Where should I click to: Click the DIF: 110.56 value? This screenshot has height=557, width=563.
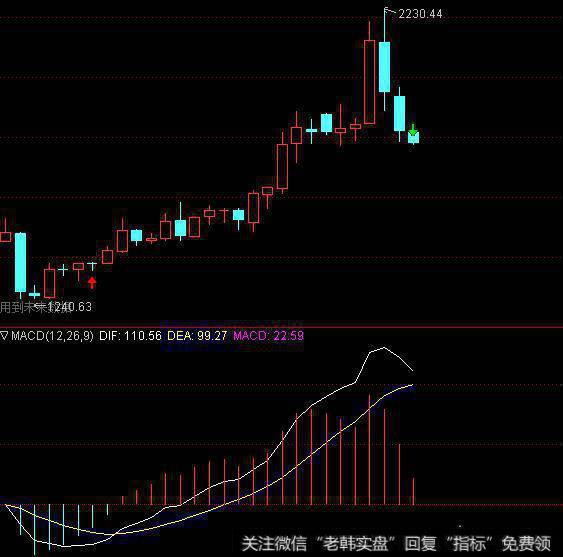tap(130, 336)
